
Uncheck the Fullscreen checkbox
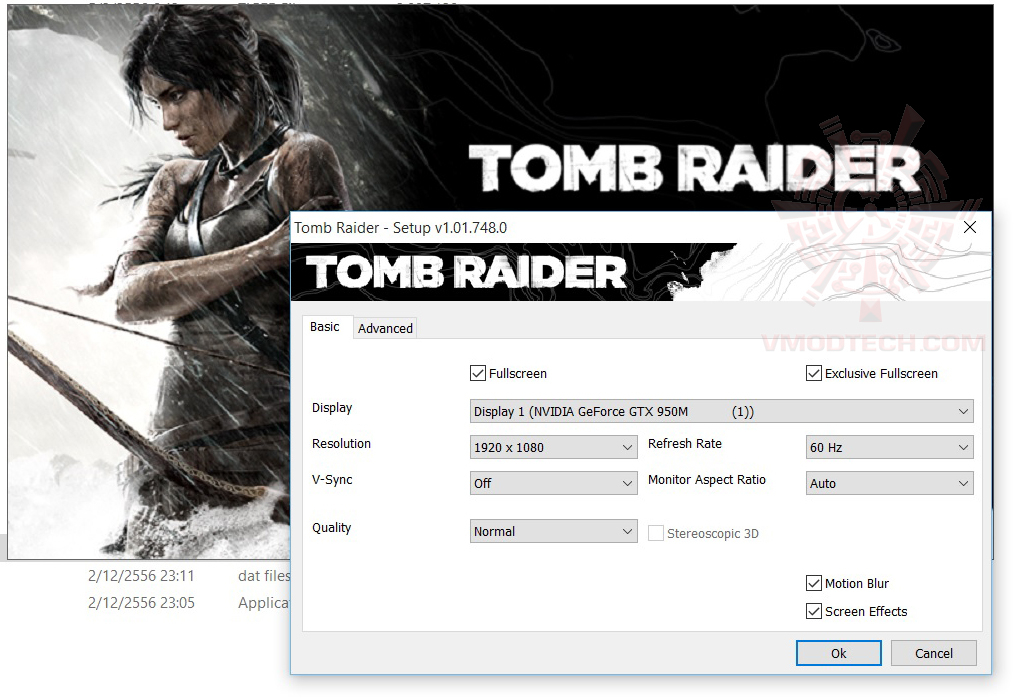point(478,373)
